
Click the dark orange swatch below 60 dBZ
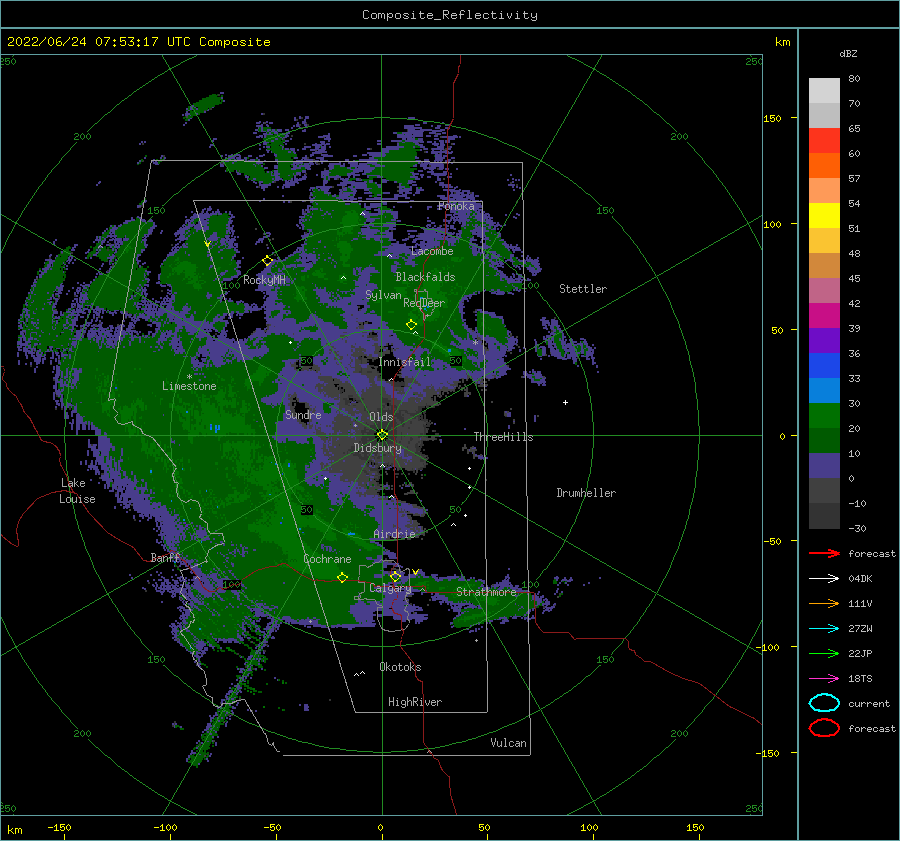pos(824,166)
